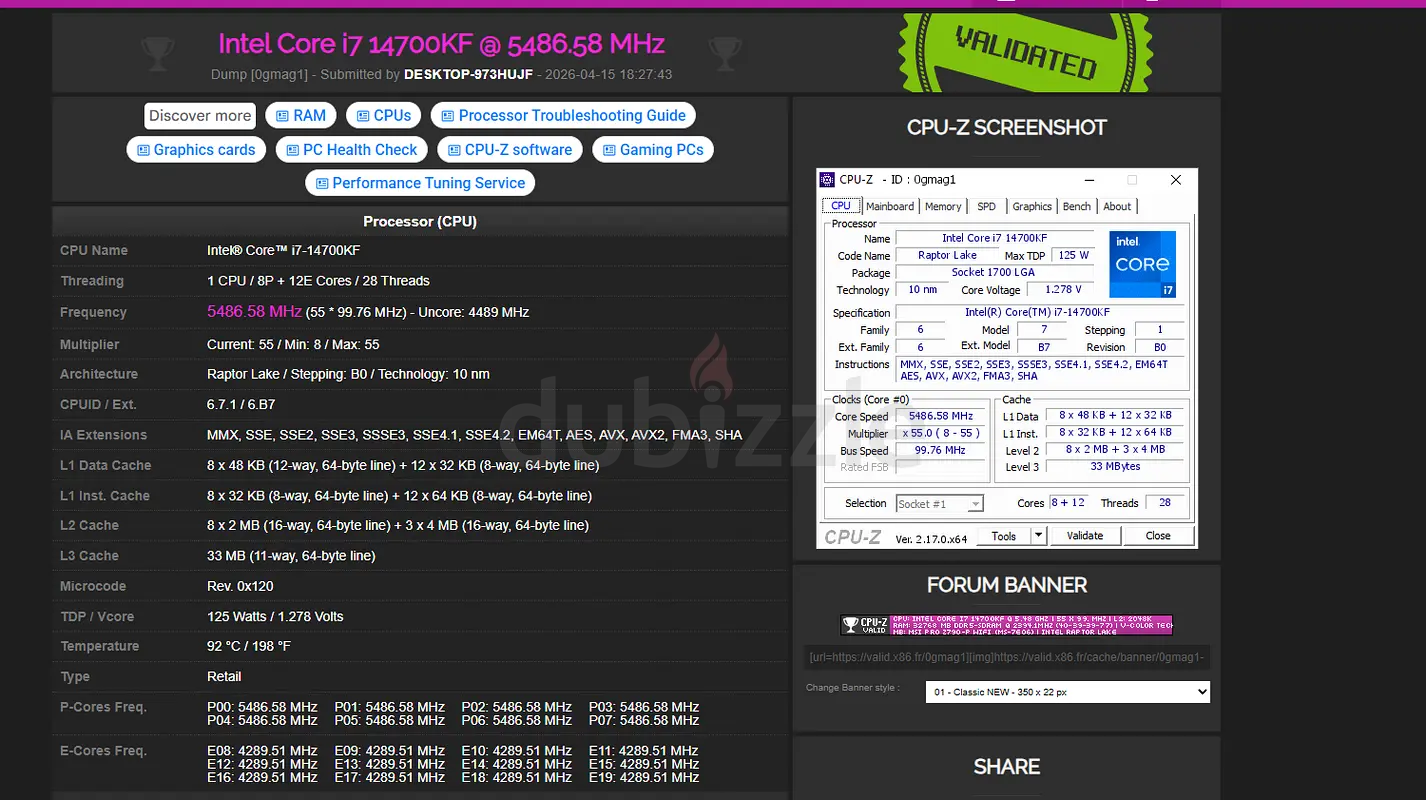Open the Graphics tab in CPU-Z
The height and width of the screenshot is (800, 1426).
[1032, 206]
